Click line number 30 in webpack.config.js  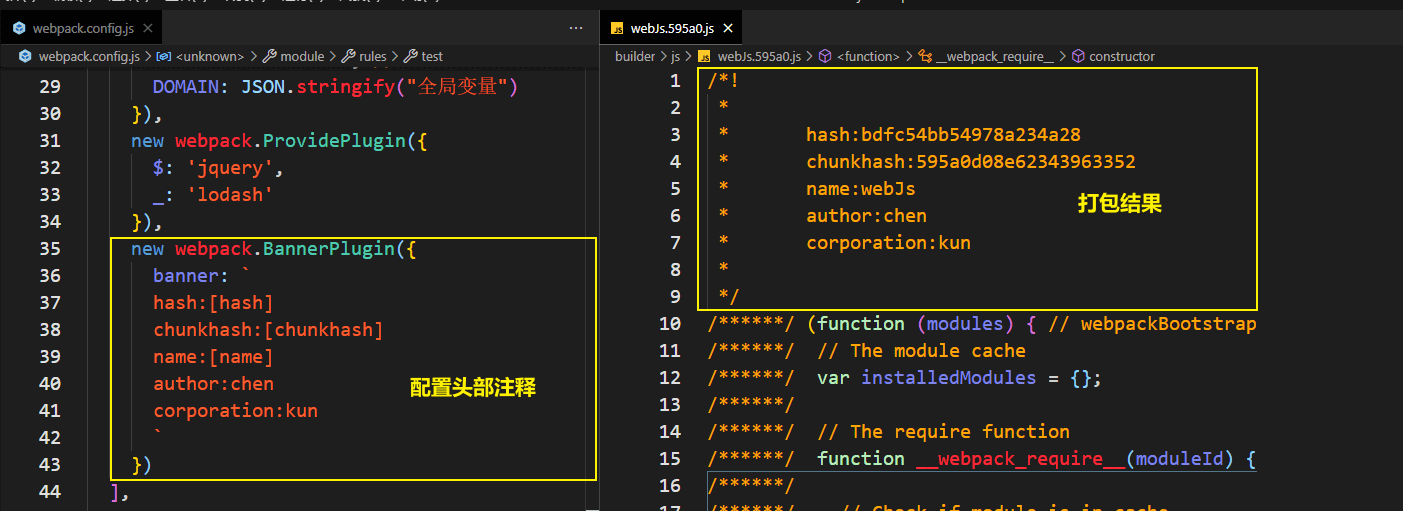tap(49, 113)
